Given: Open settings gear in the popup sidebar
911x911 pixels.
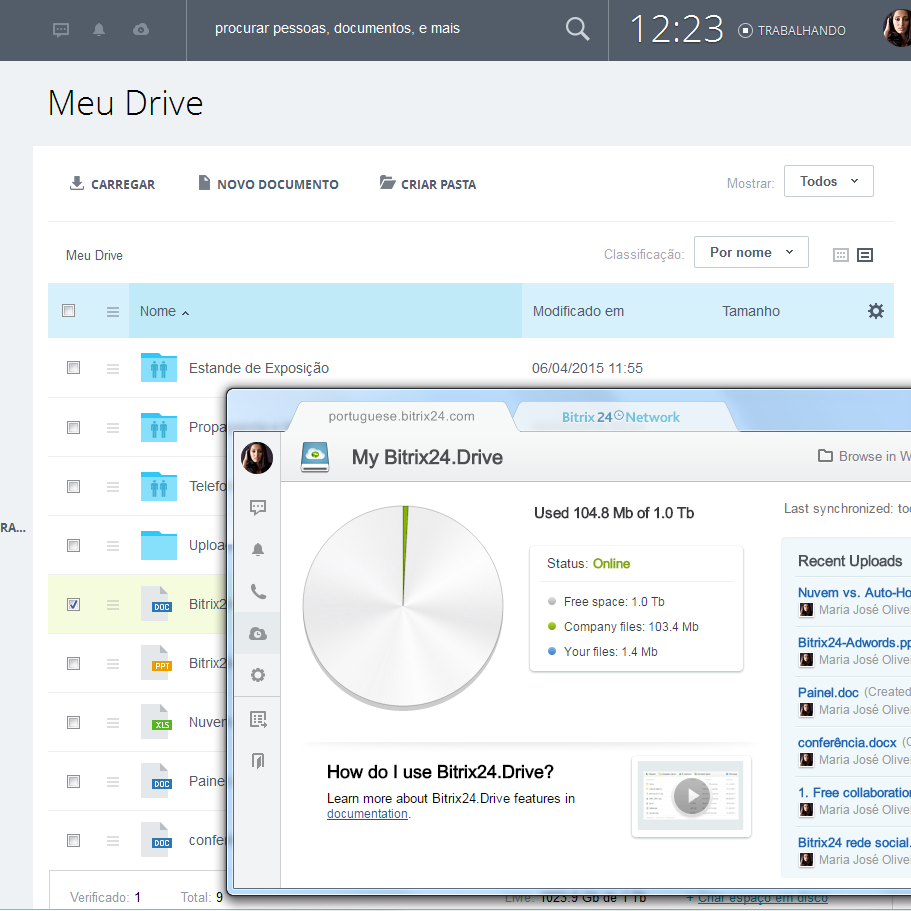Looking at the screenshot, I should pyautogui.click(x=257, y=675).
